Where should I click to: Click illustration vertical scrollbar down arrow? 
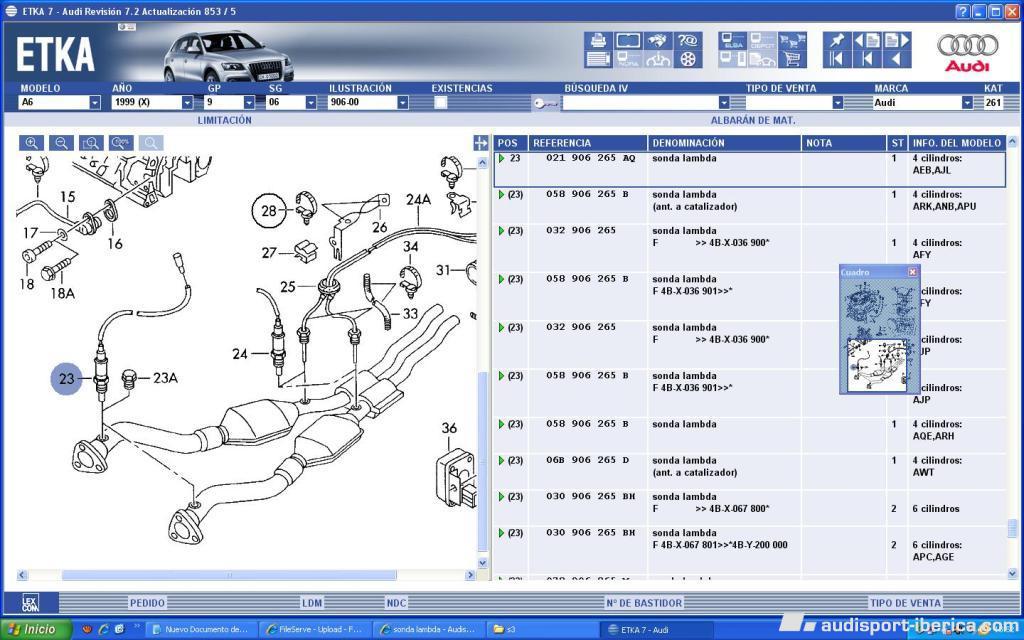(x=483, y=562)
